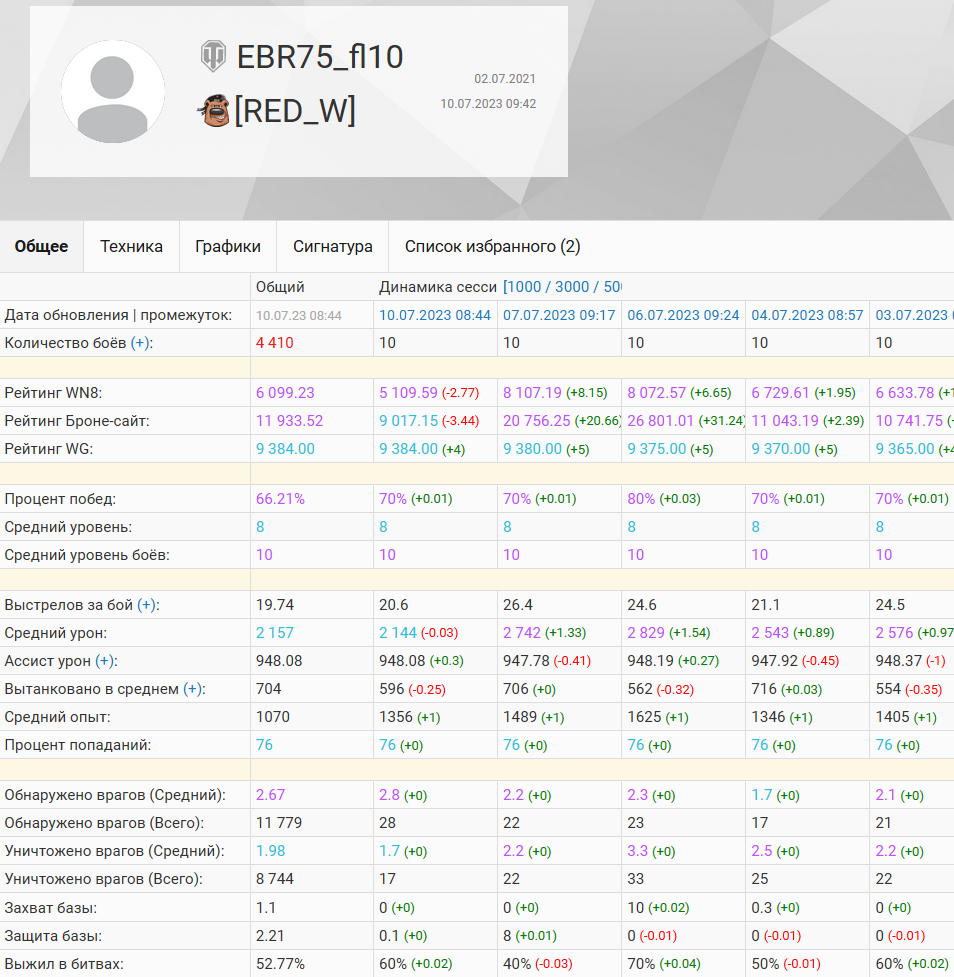This screenshot has width=954, height=977.
Task: Click the player name EBR75_fl10
Action: click(x=320, y=57)
